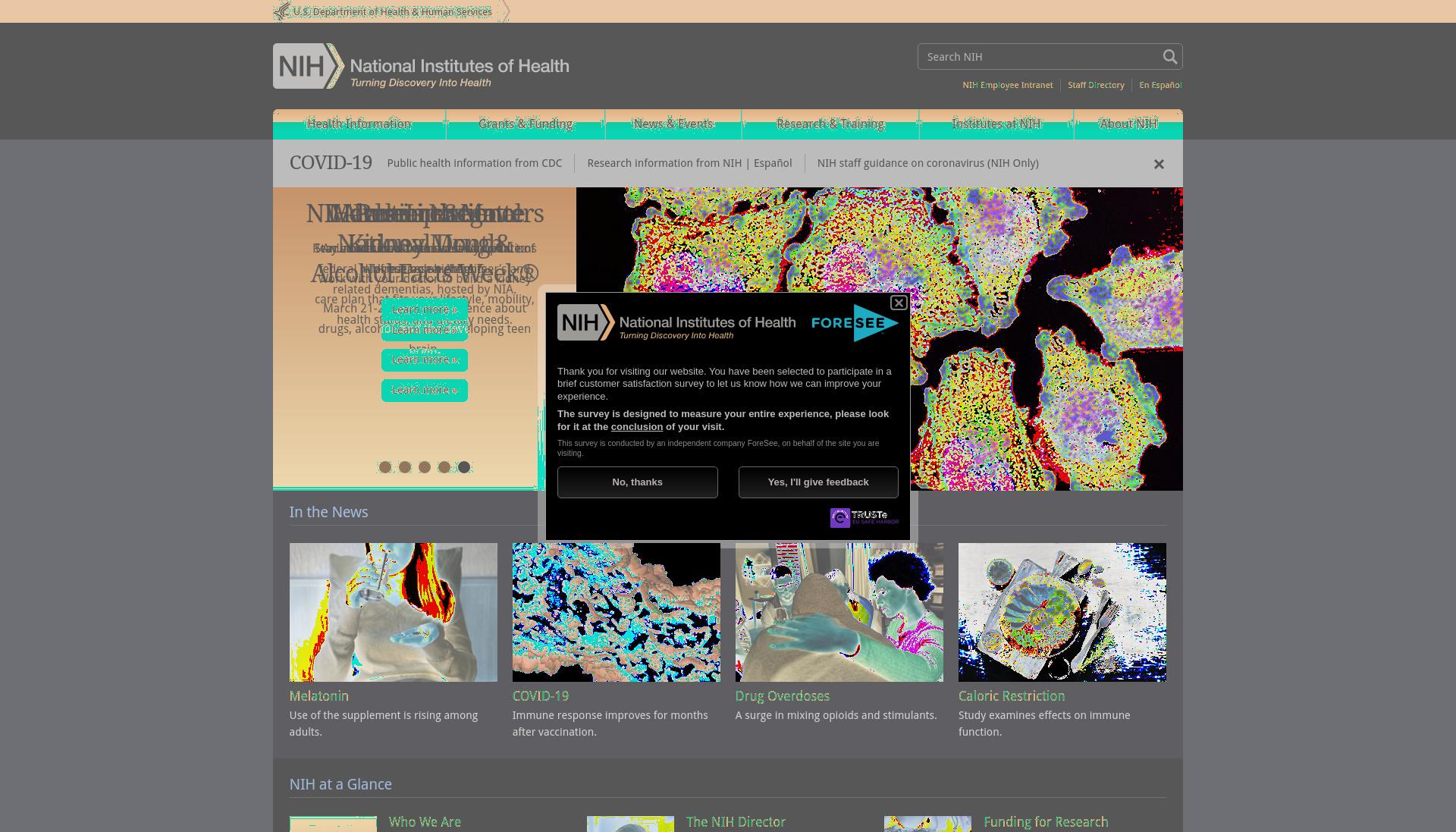This screenshot has width=1456, height=832.
Task: Open The NIH Director link
Action: 736,822
